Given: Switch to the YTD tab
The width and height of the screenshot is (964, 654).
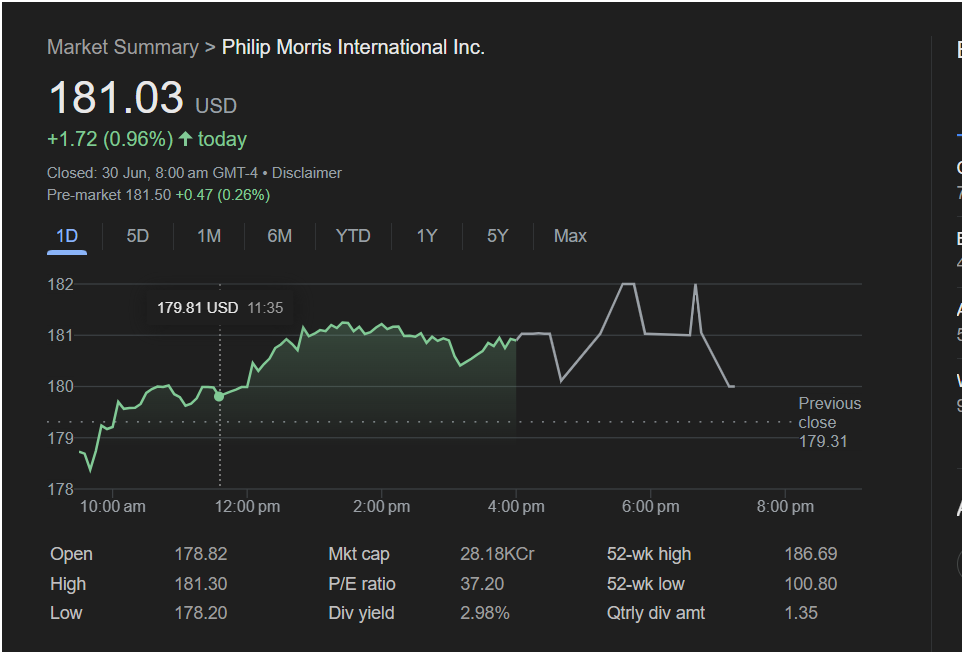Looking at the screenshot, I should tap(353, 236).
